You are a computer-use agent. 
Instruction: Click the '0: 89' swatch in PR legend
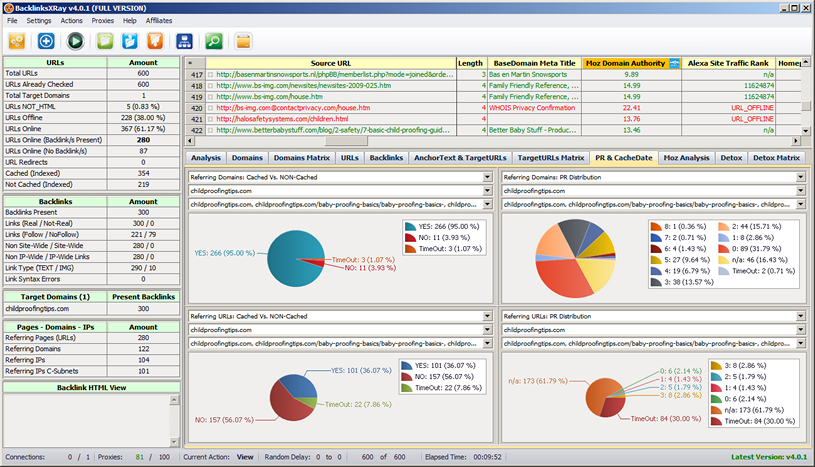coord(724,249)
